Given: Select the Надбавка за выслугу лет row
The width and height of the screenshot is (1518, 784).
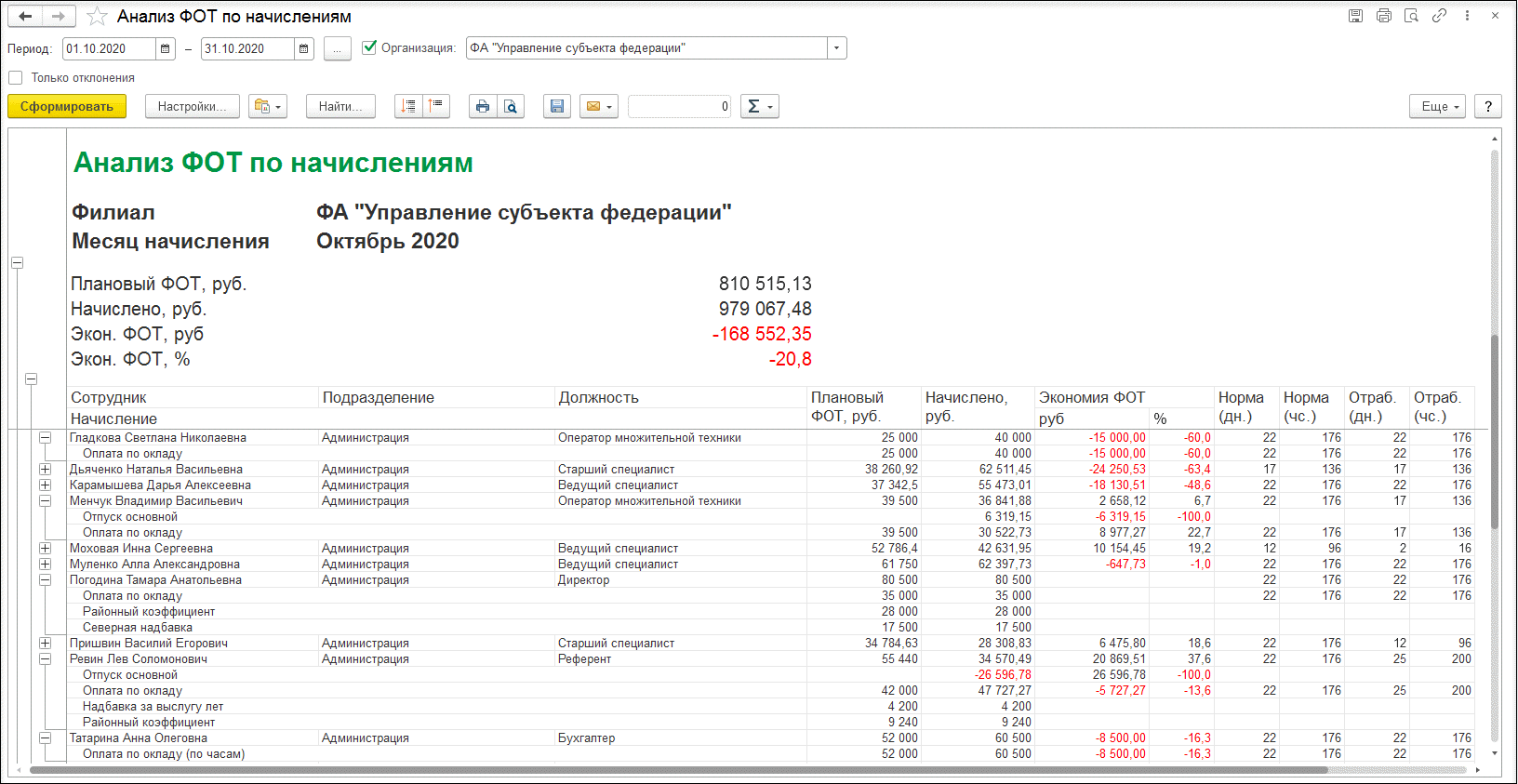Looking at the screenshot, I should 153,706.
